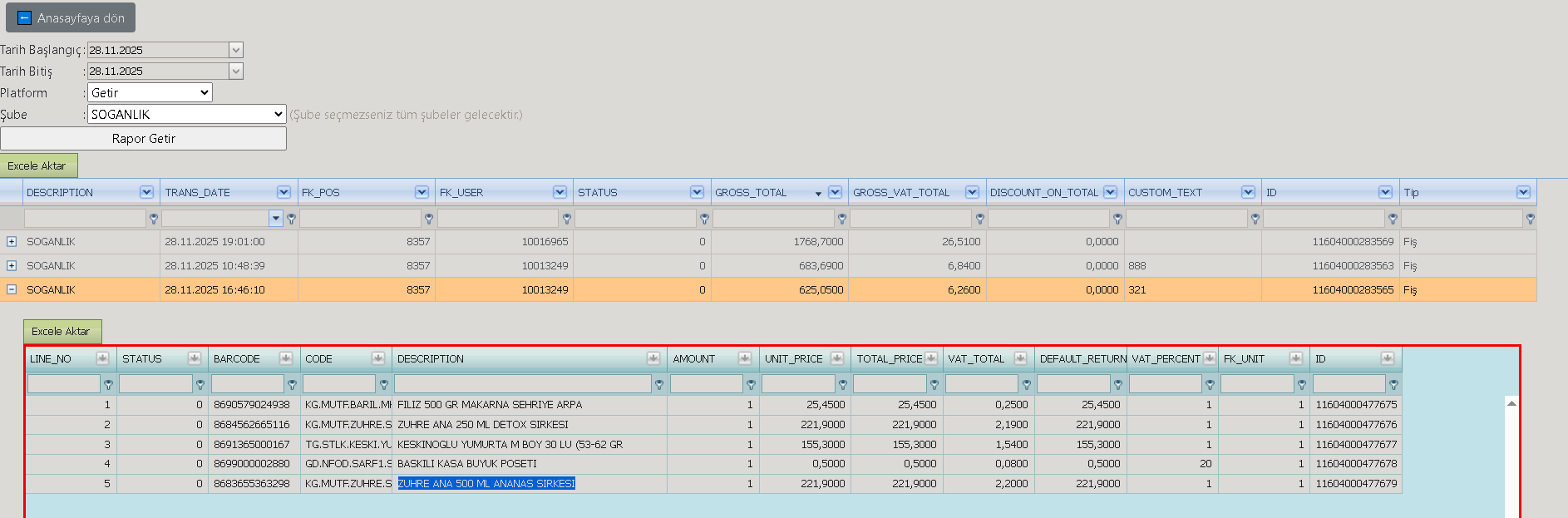Click filter icon beside CUSTOM_TEXT filter box

click(1255, 219)
